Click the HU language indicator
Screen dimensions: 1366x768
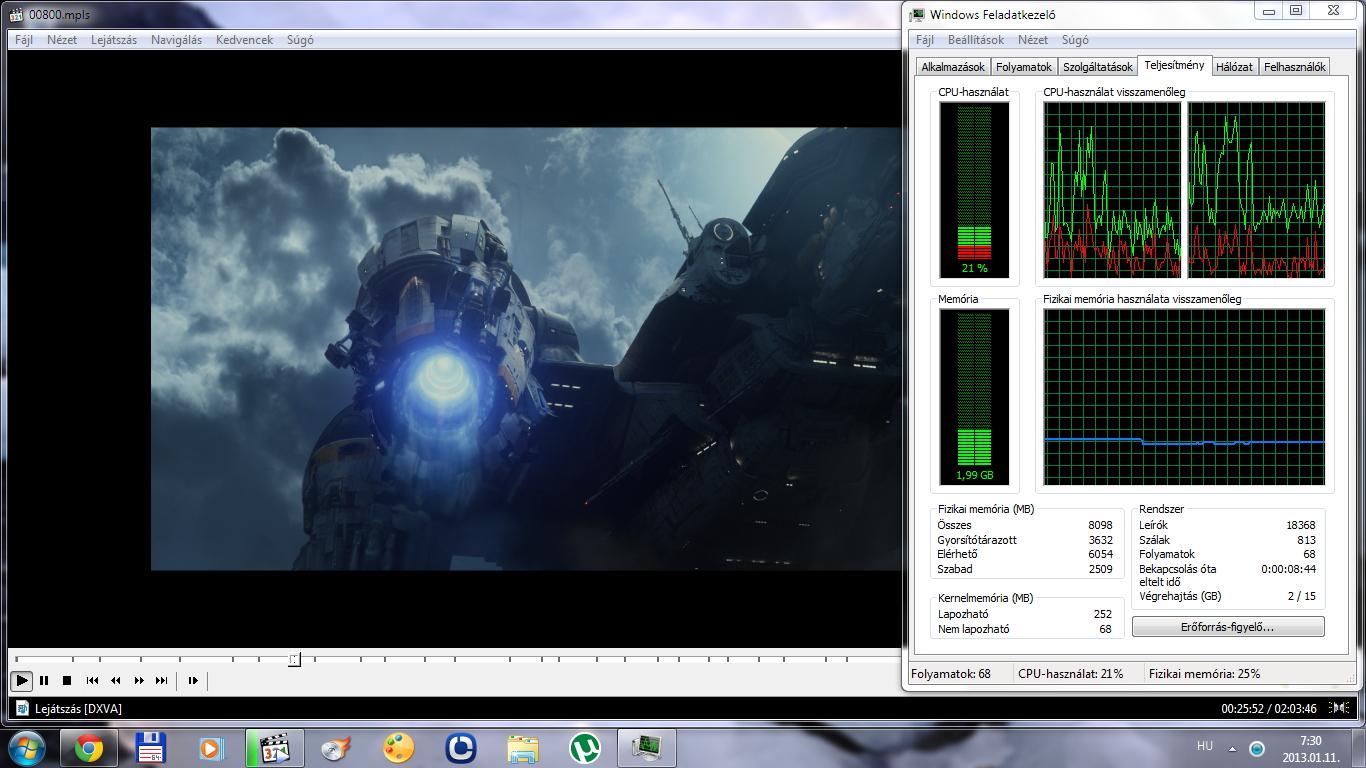point(1205,746)
